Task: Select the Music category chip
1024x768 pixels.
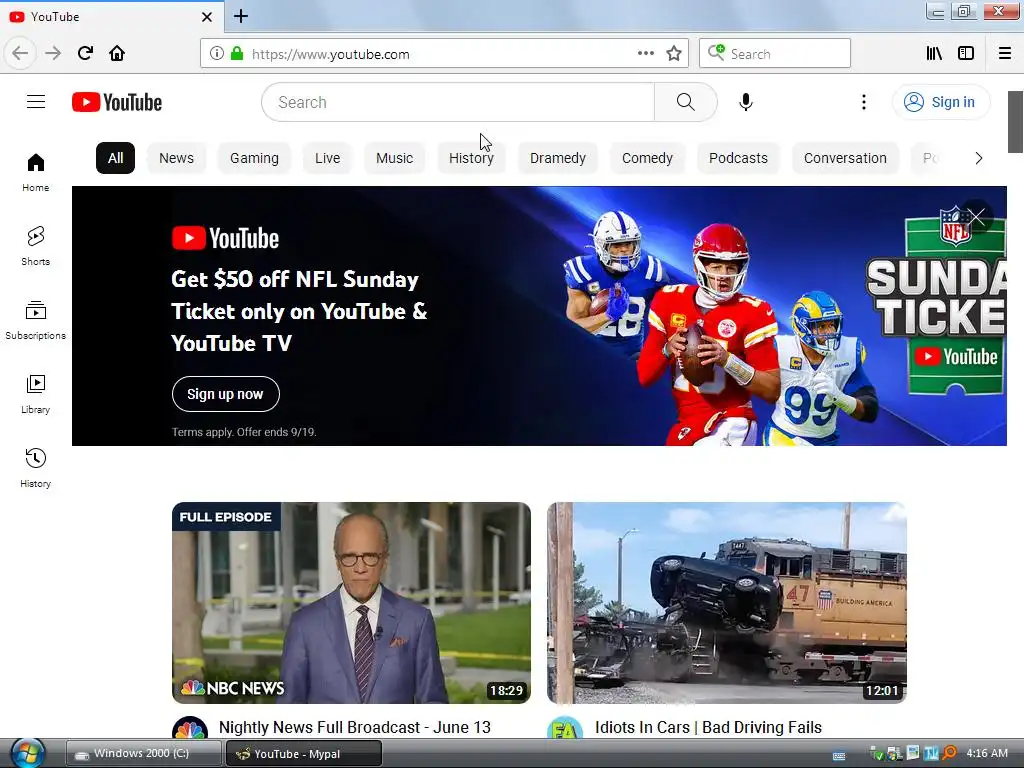Action: [x=394, y=158]
